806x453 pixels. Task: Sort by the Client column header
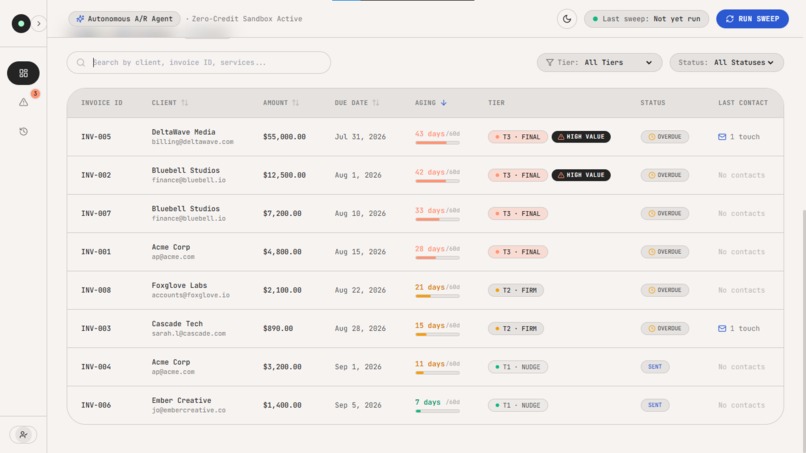click(170, 103)
